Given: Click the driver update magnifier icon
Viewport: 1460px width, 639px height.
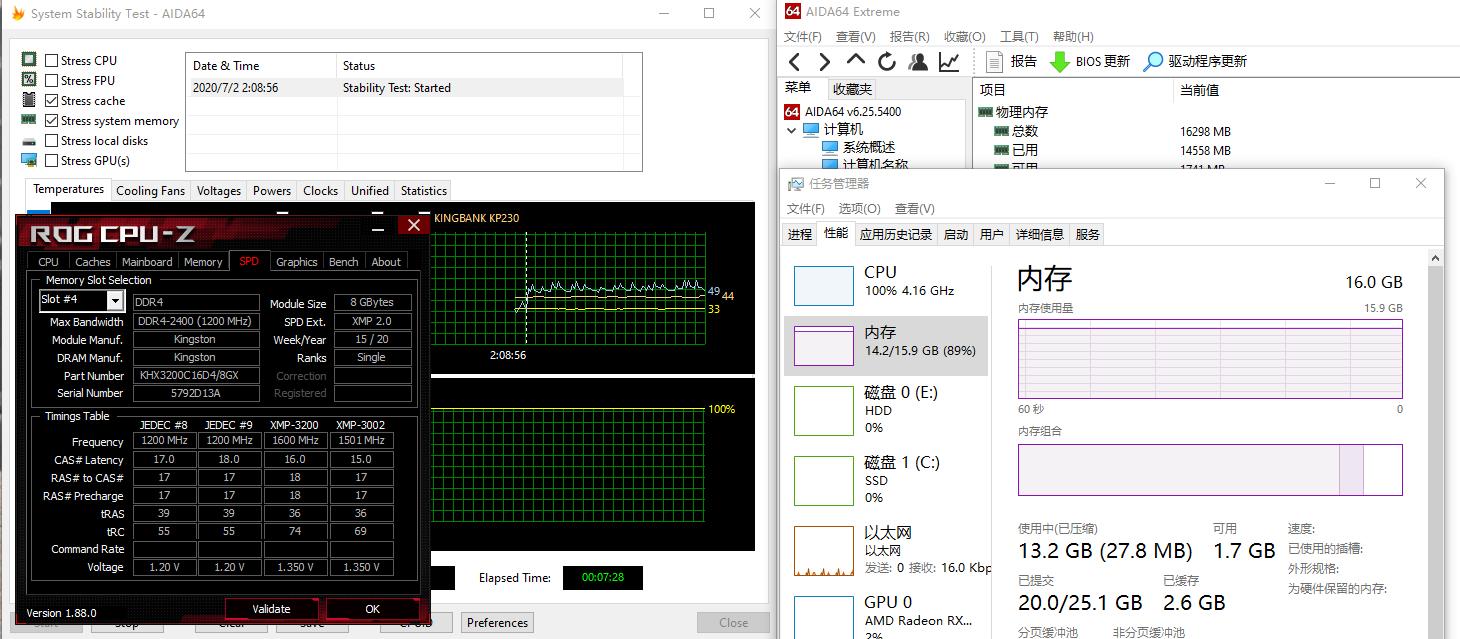Looking at the screenshot, I should 1153,61.
